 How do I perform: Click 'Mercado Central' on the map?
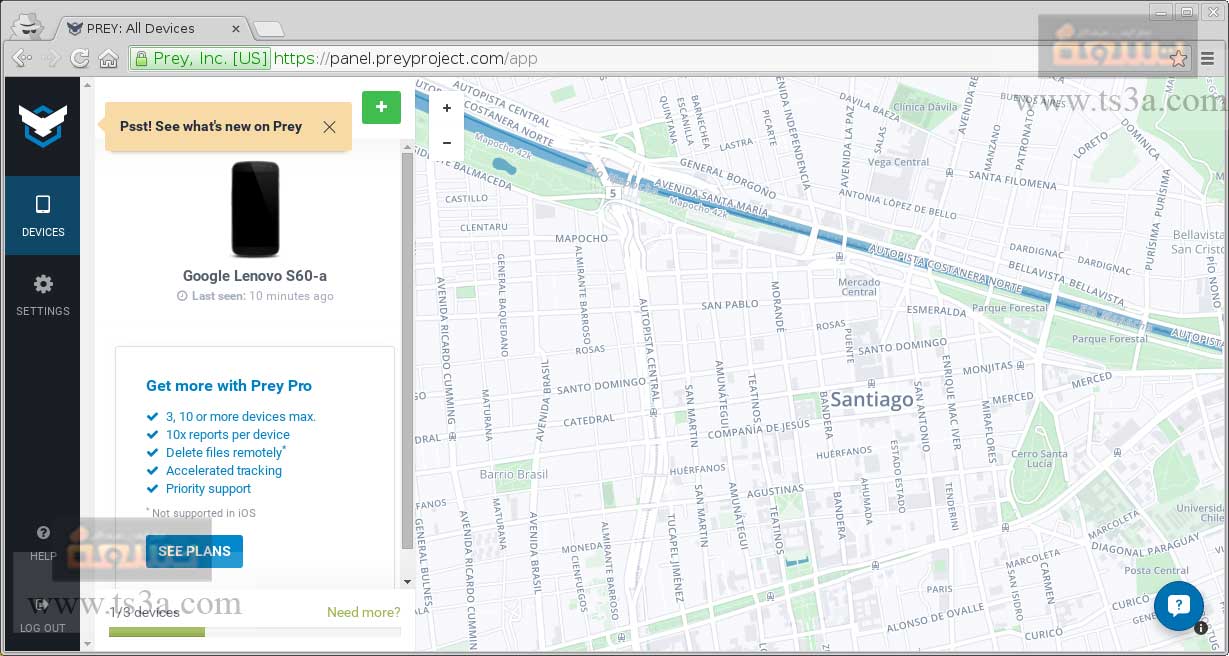coord(859,287)
